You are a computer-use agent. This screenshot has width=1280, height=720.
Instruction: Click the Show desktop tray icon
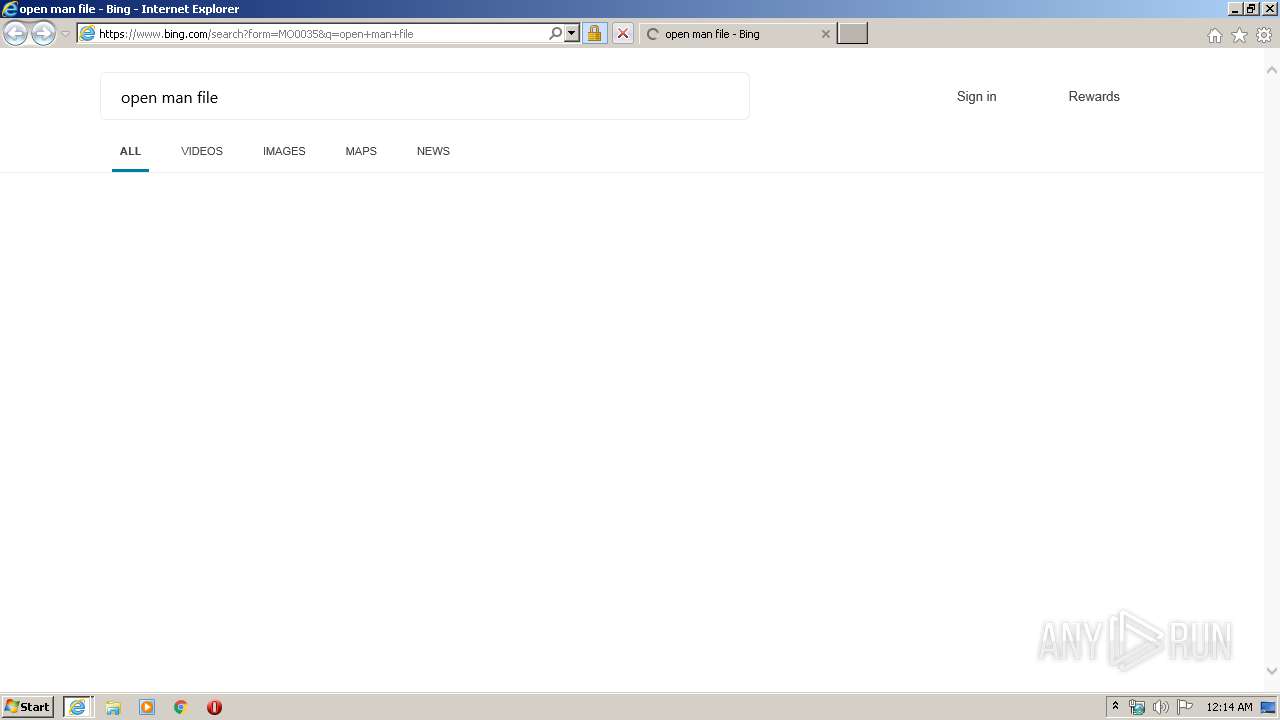tap(1268, 707)
